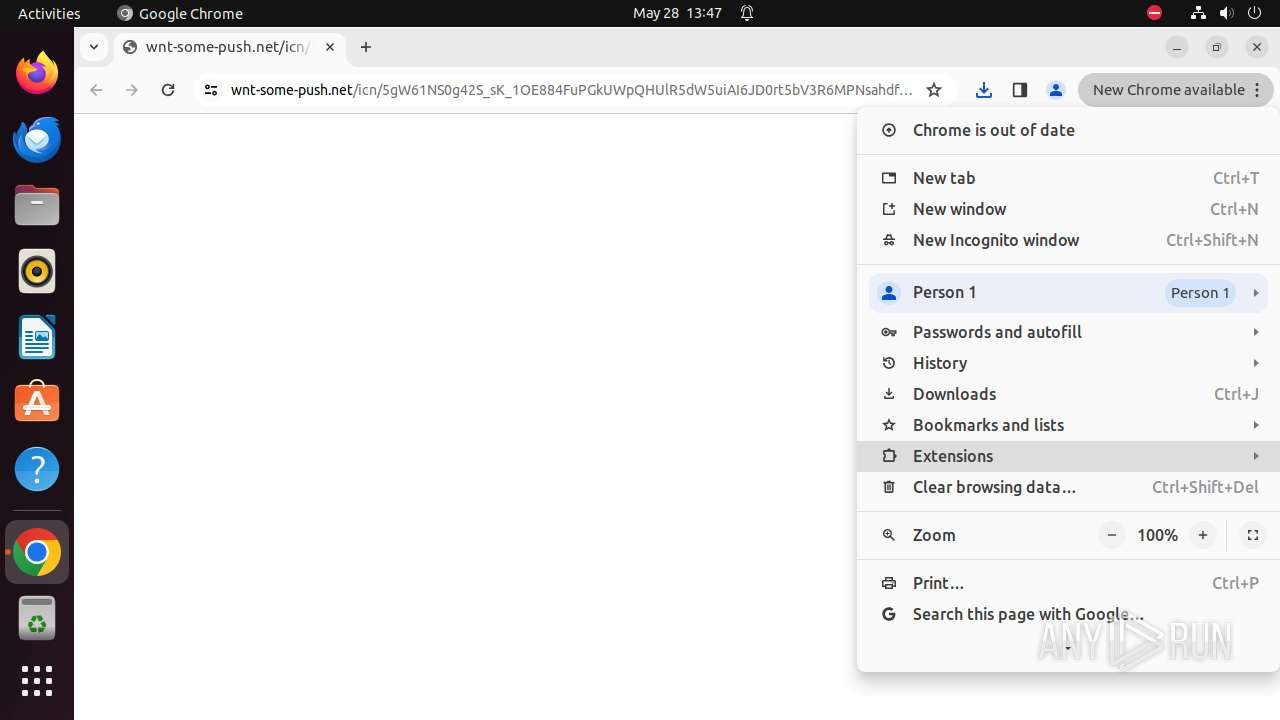Click the back navigation arrow
The image size is (1280, 720).
tap(96, 90)
